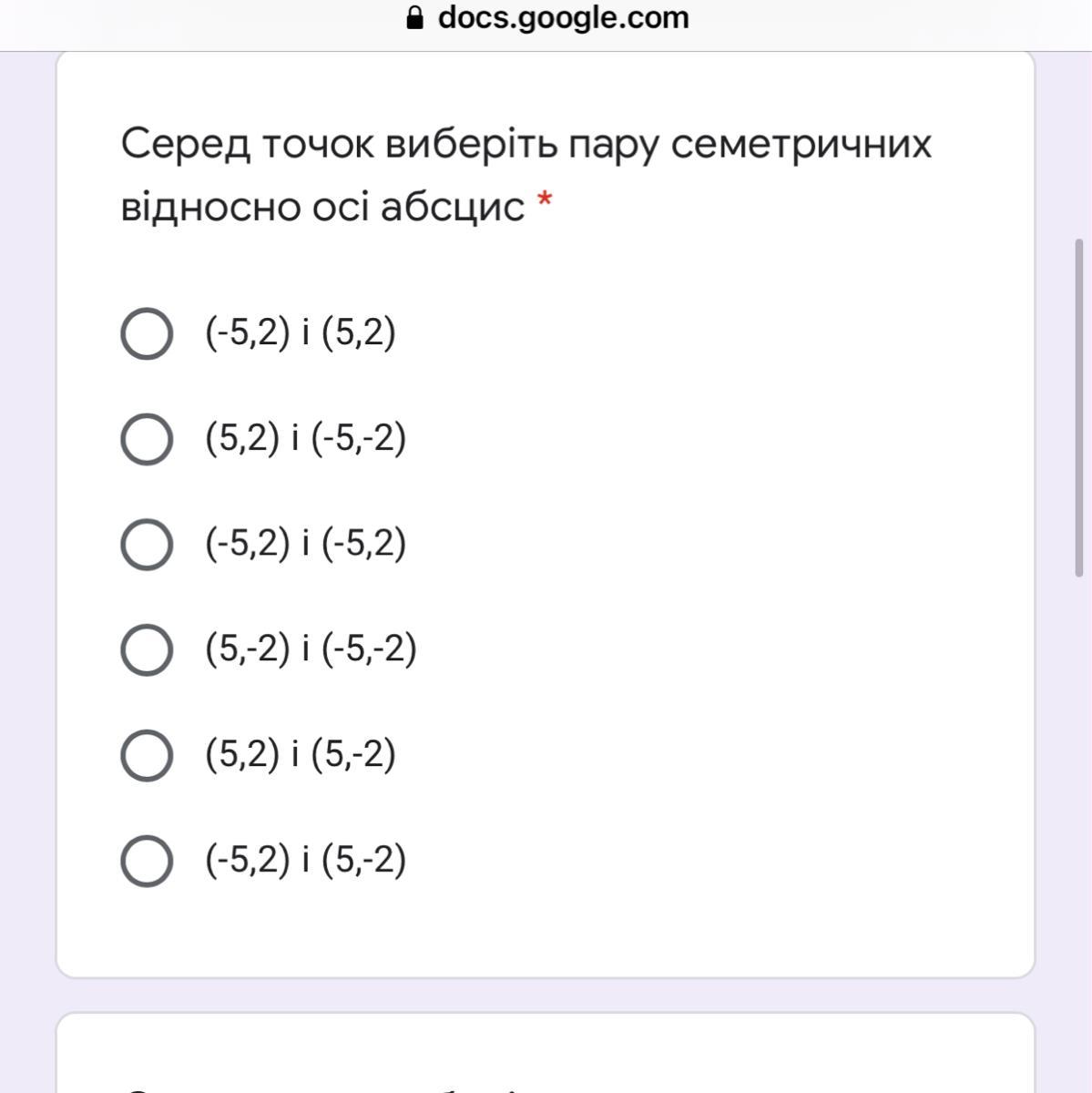This screenshot has height=1093, width=1092.
Task: Click the padlock icon beside docs.google.com
Action: [x=414, y=18]
